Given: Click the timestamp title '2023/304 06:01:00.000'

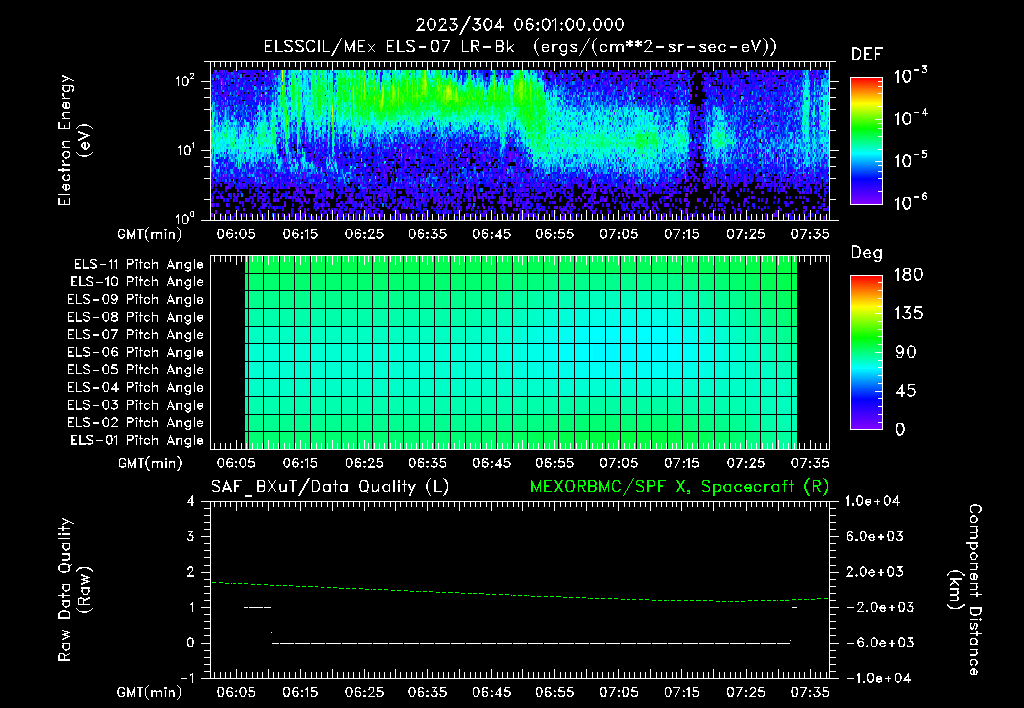Looking at the screenshot, I should (520, 25).
